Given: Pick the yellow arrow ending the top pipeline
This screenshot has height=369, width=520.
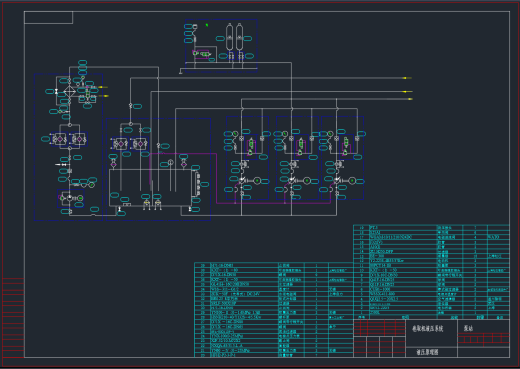Looking at the screenshot, I should [407, 78].
